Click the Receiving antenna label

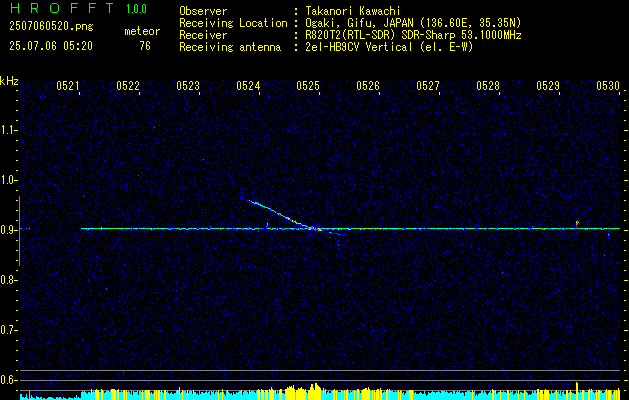[x=230, y=47]
